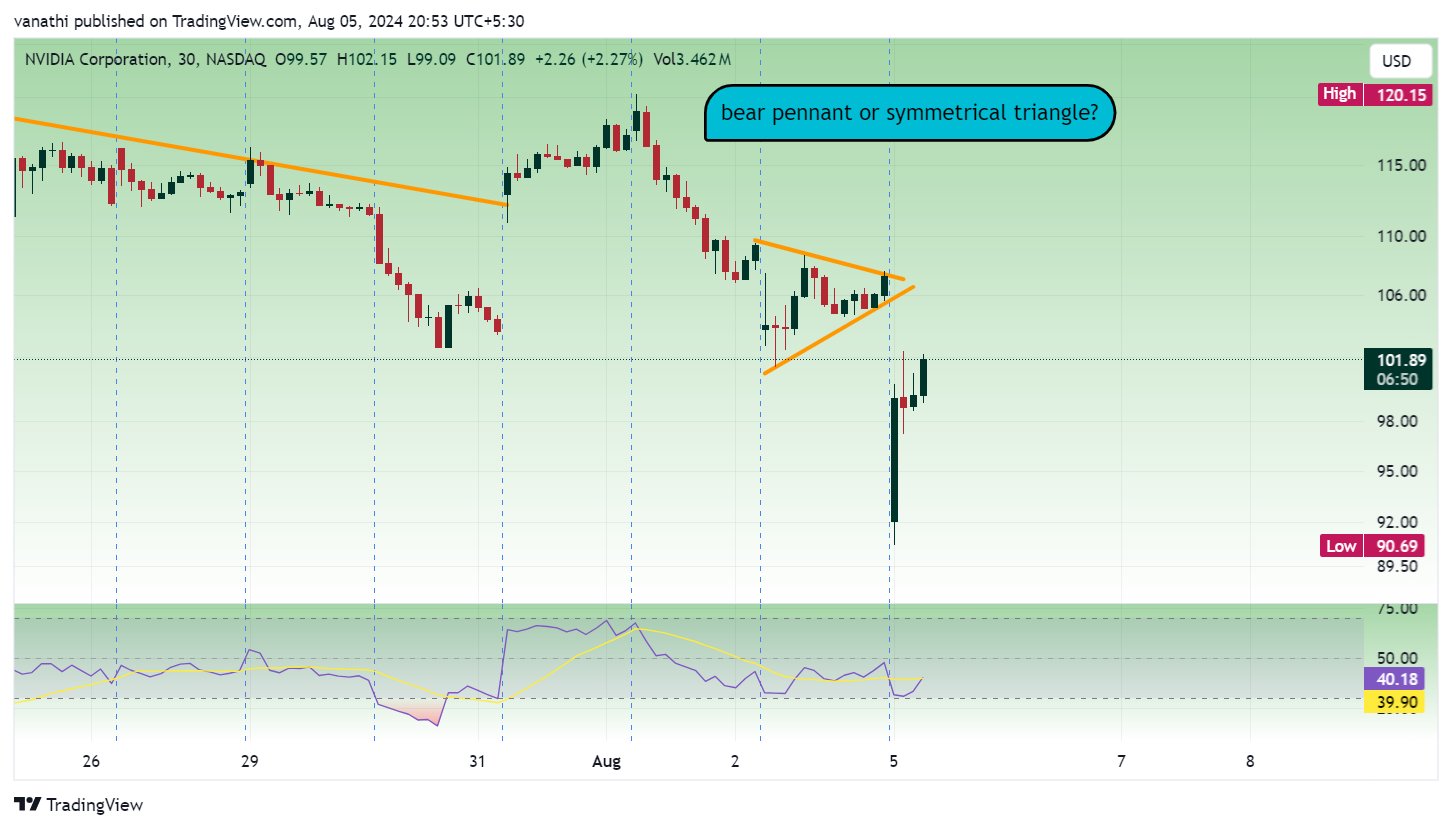
Task: Click the date label 29 on time axis
Action: pyautogui.click(x=250, y=761)
